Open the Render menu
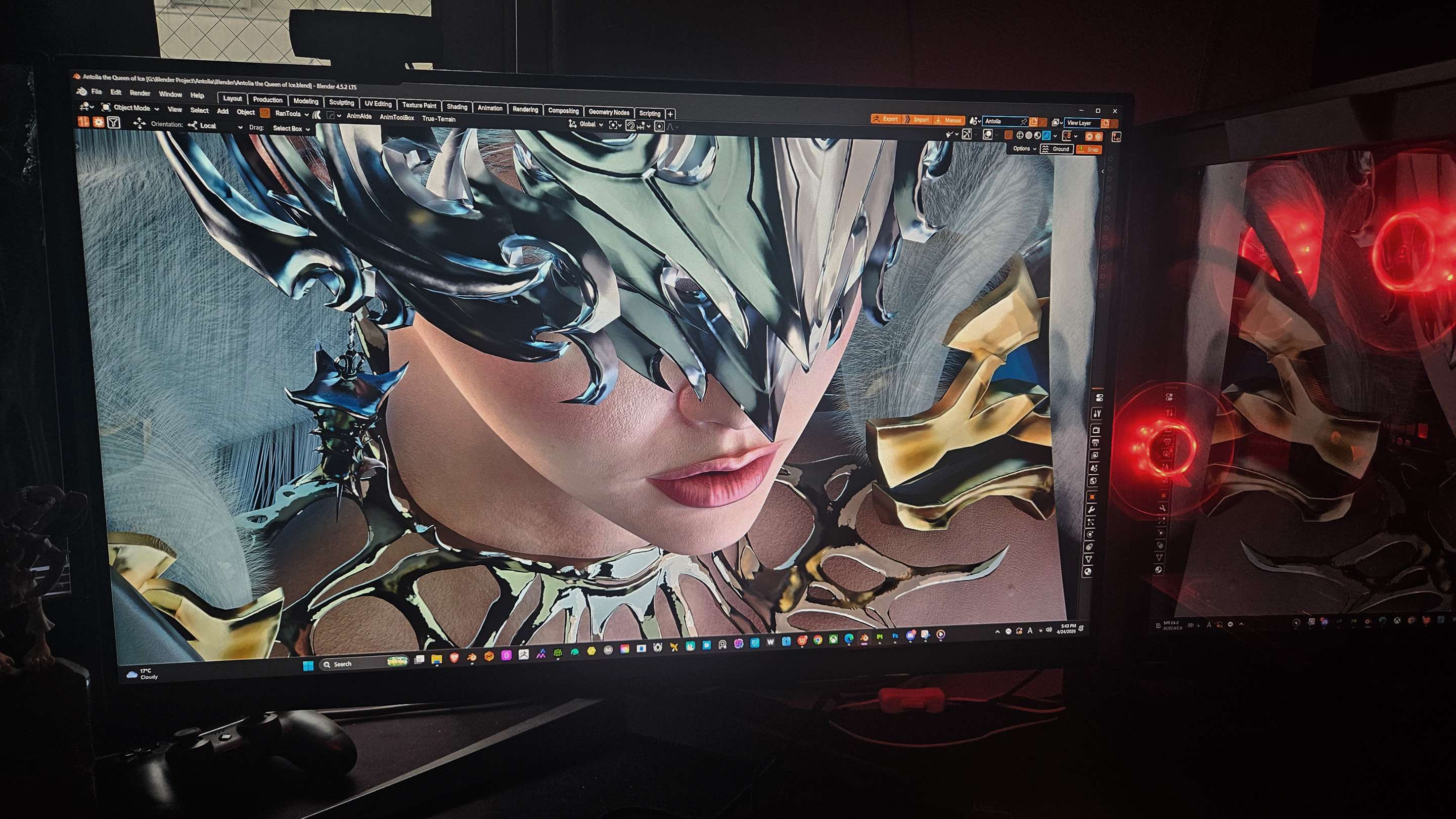Viewport: 1456px width, 819px height. coord(140,93)
